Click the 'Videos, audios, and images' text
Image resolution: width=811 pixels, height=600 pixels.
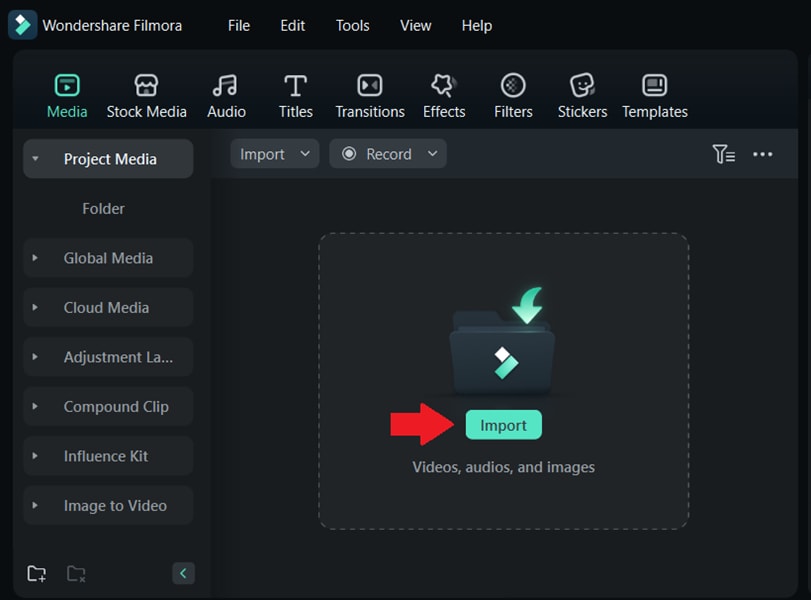503,467
